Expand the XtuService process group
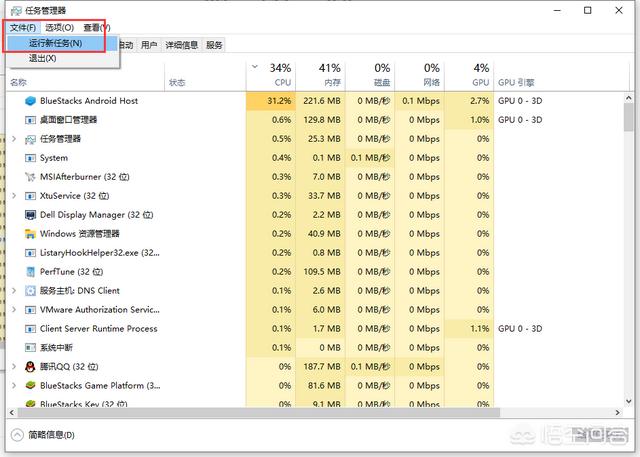The height and width of the screenshot is (457, 640). (14, 196)
